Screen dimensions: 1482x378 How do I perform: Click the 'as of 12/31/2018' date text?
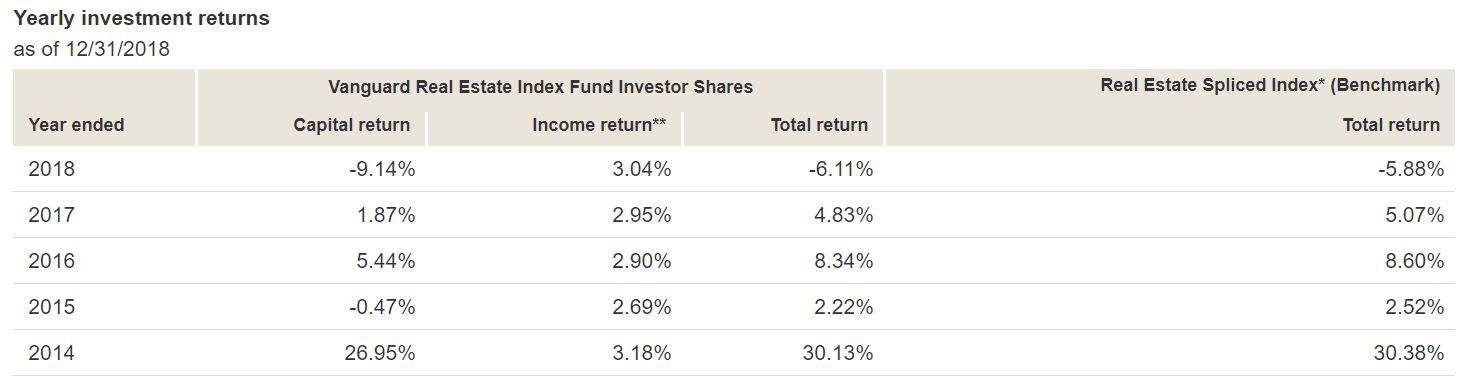click(91, 49)
